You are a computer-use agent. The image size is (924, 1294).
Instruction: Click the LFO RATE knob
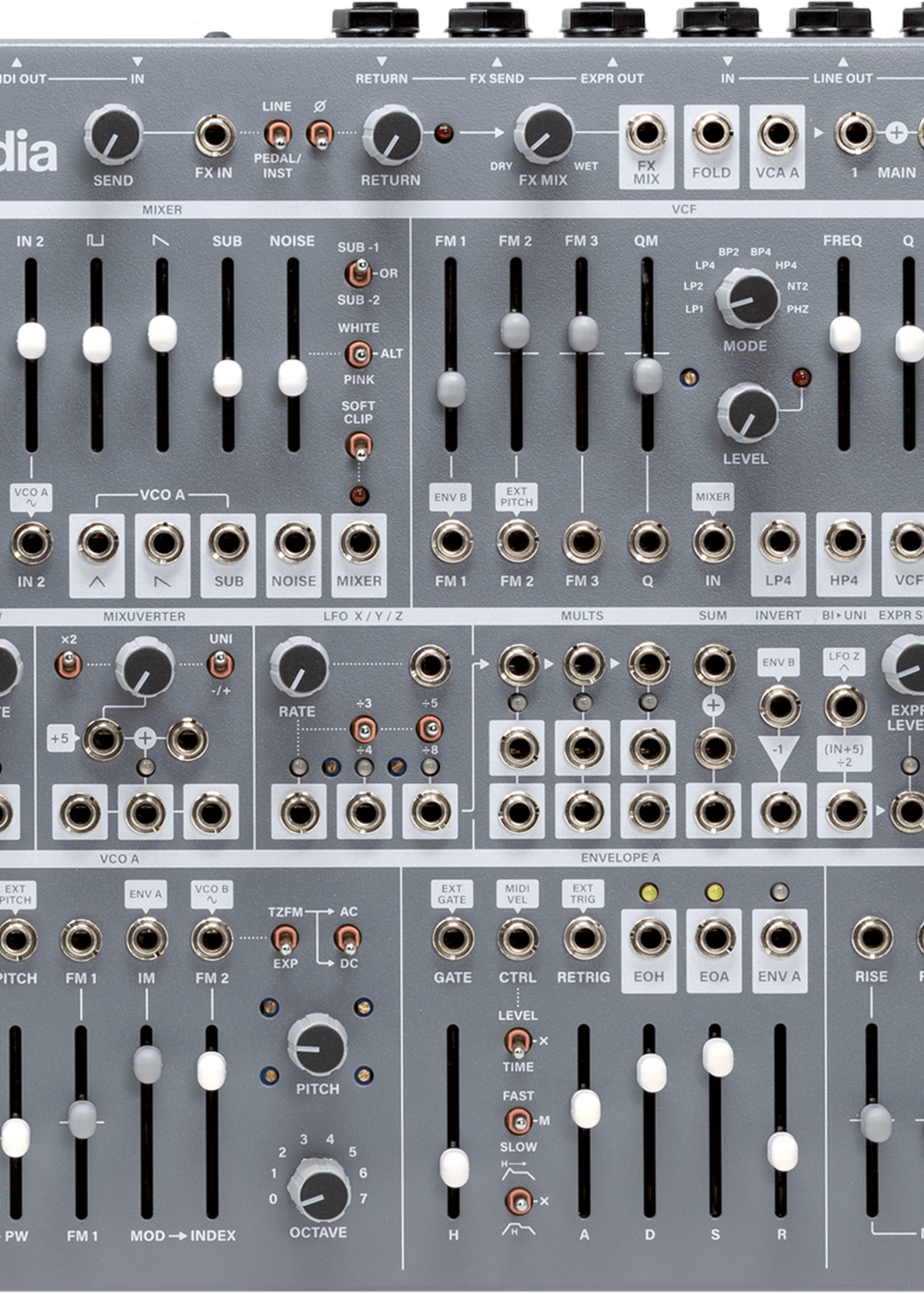point(299,666)
